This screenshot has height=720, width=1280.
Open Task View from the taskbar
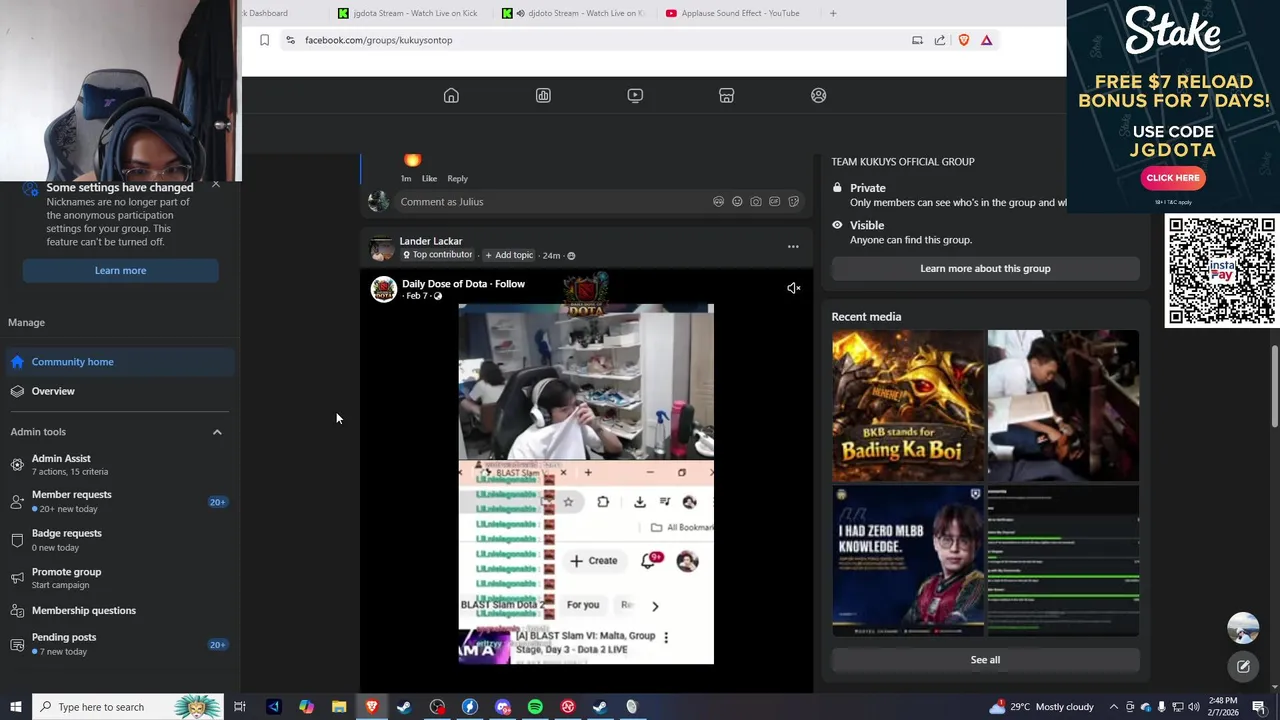click(240, 707)
